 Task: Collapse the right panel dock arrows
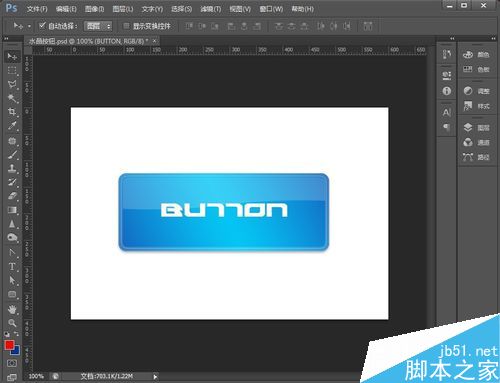coord(493,39)
